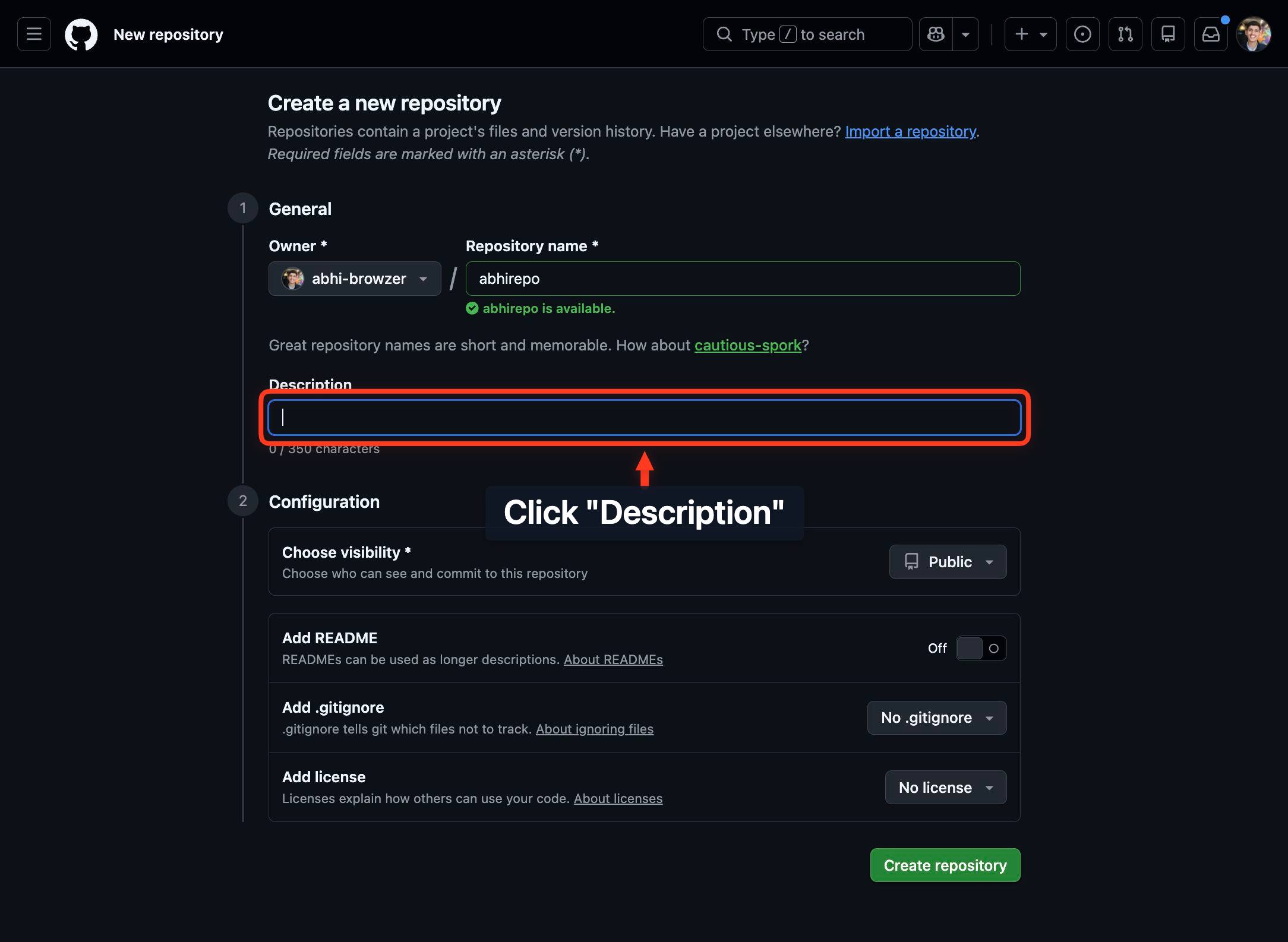Open the plus Create new menu
This screenshot has width=1288, height=942.
(x=1031, y=34)
